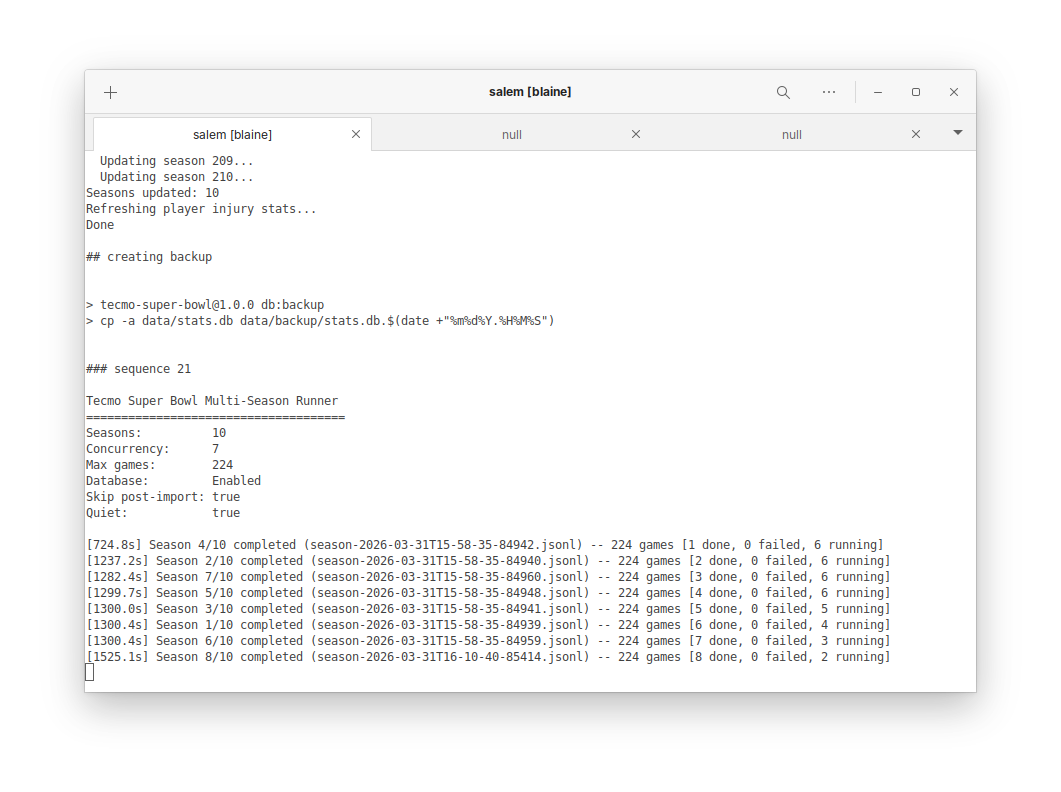Viewport: 1061px width, 792px height.
Task: Select the salem [blaine] tab
Action: [232, 133]
